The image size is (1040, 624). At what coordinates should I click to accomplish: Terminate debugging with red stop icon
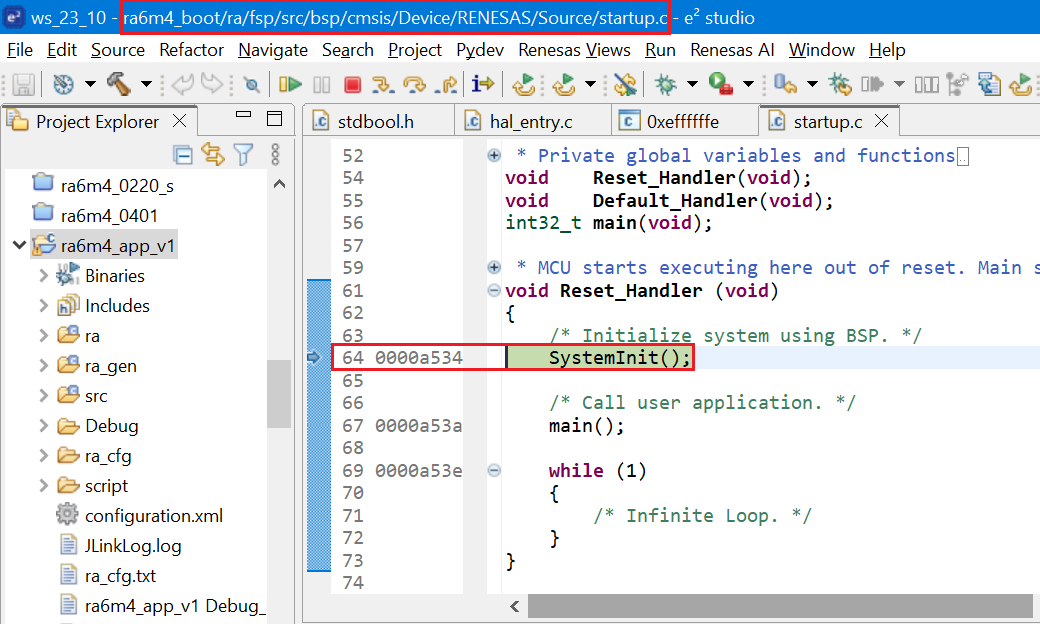pyautogui.click(x=352, y=84)
